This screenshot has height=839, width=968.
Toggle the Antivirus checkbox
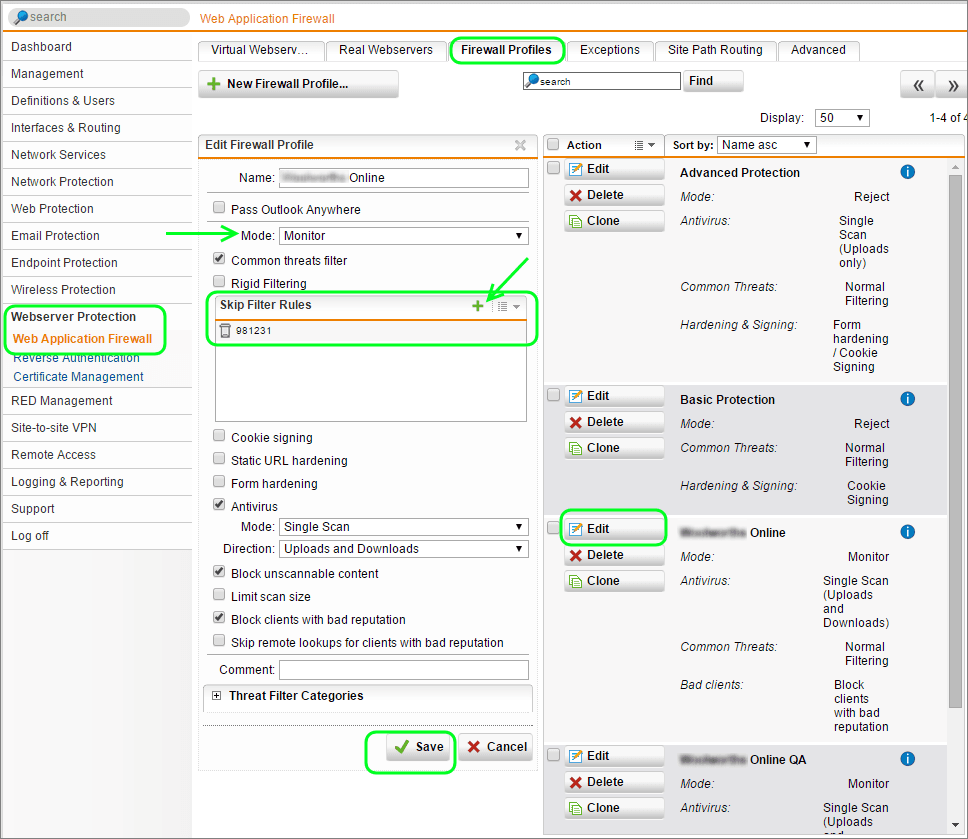pos(219,504)
